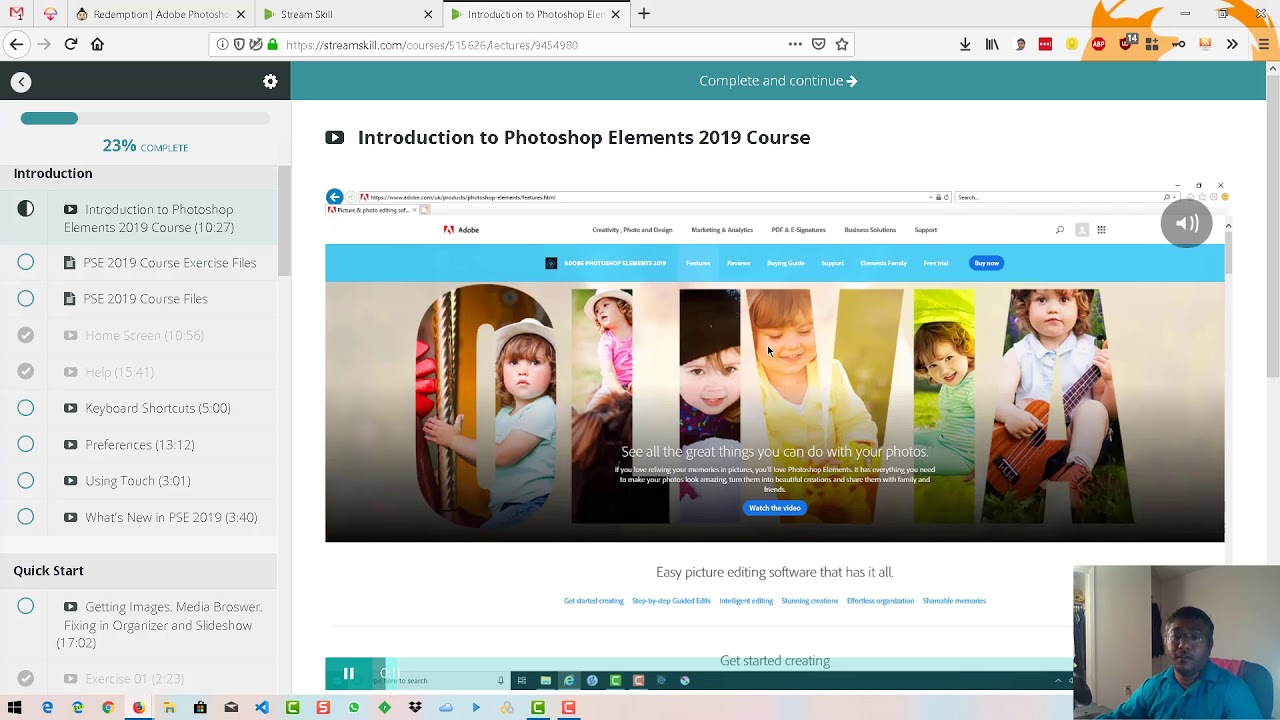Viewport: 1280px width, 720px height.
Task: Toggle completion circle for Getting Images lecture
Action: click(26, 606)
